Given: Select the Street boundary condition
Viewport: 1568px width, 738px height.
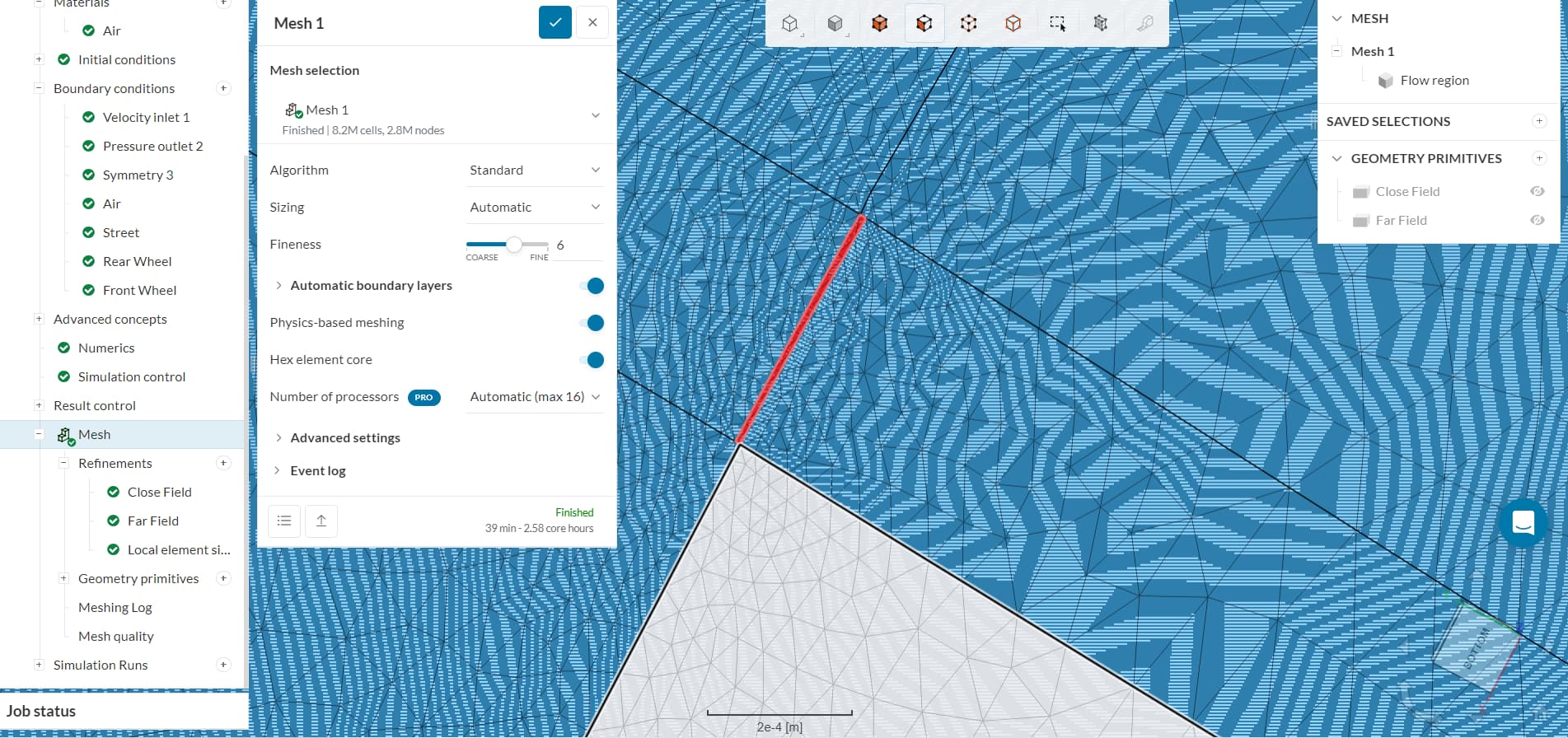Looking at the screenshot, I should pyautogui.click(x=121, y=232).
